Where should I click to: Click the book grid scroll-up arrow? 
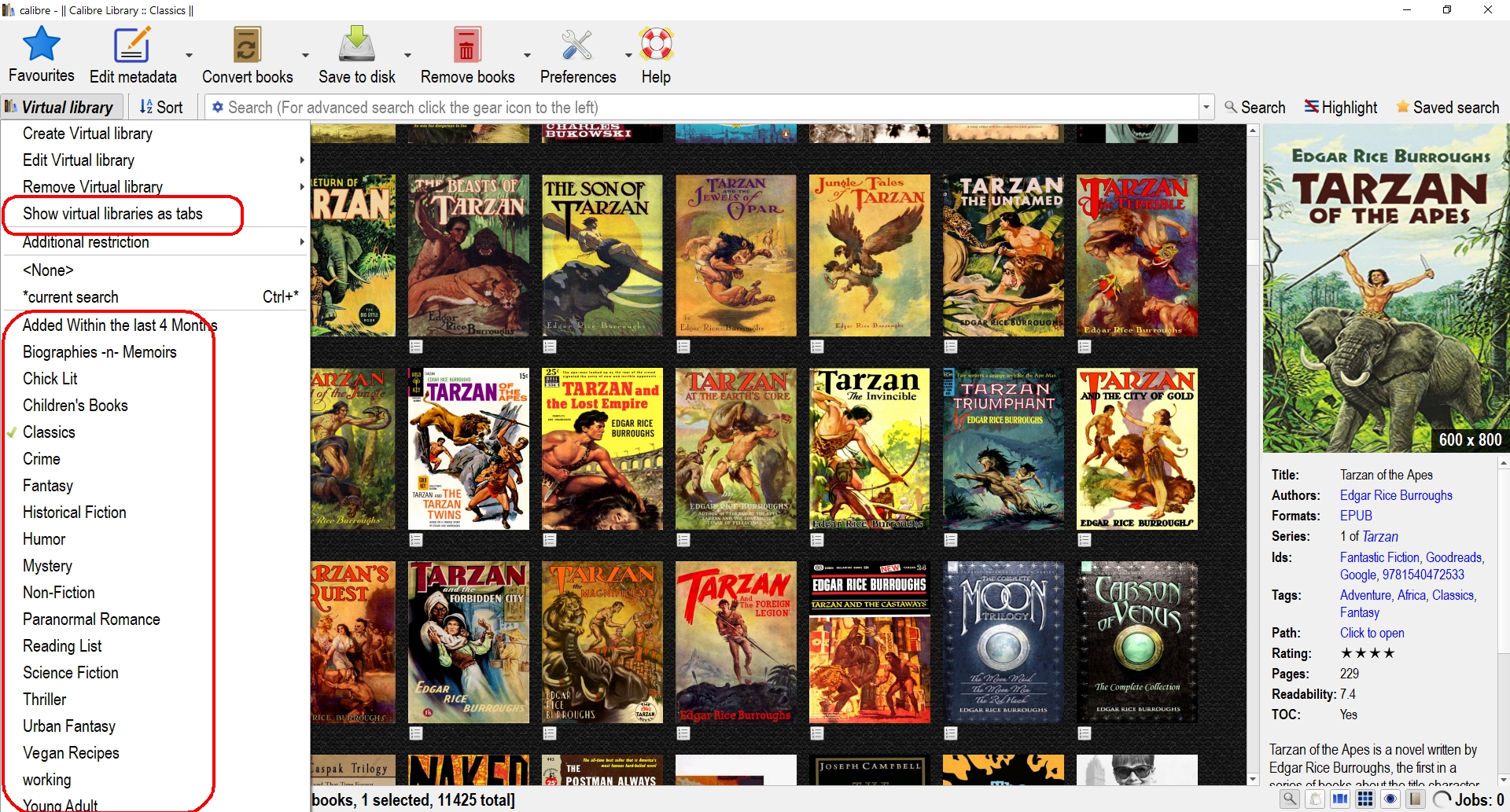pyautogui.click(x=1253, y=130)
